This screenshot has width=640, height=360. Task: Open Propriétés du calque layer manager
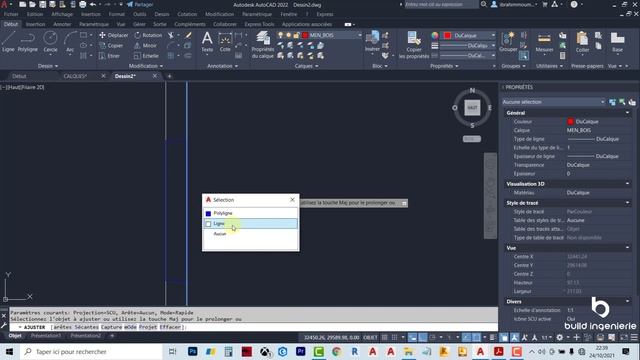[x=263, y=45]
